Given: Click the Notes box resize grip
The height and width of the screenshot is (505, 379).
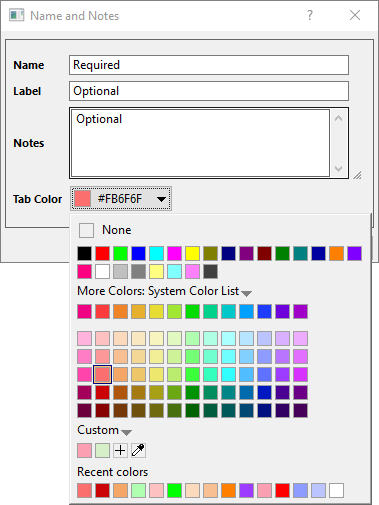Looking at the screenshot, I should [357, 175].
